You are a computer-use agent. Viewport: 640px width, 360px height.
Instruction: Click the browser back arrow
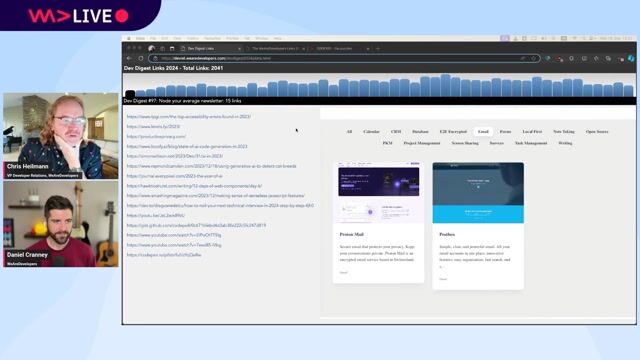[x=129, y=58]
